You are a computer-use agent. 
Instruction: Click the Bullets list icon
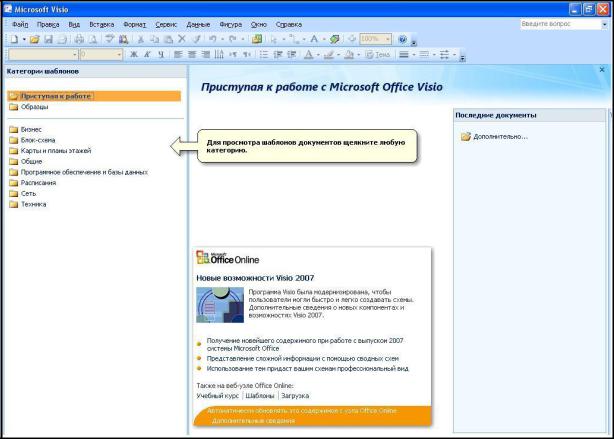[264, 54]
